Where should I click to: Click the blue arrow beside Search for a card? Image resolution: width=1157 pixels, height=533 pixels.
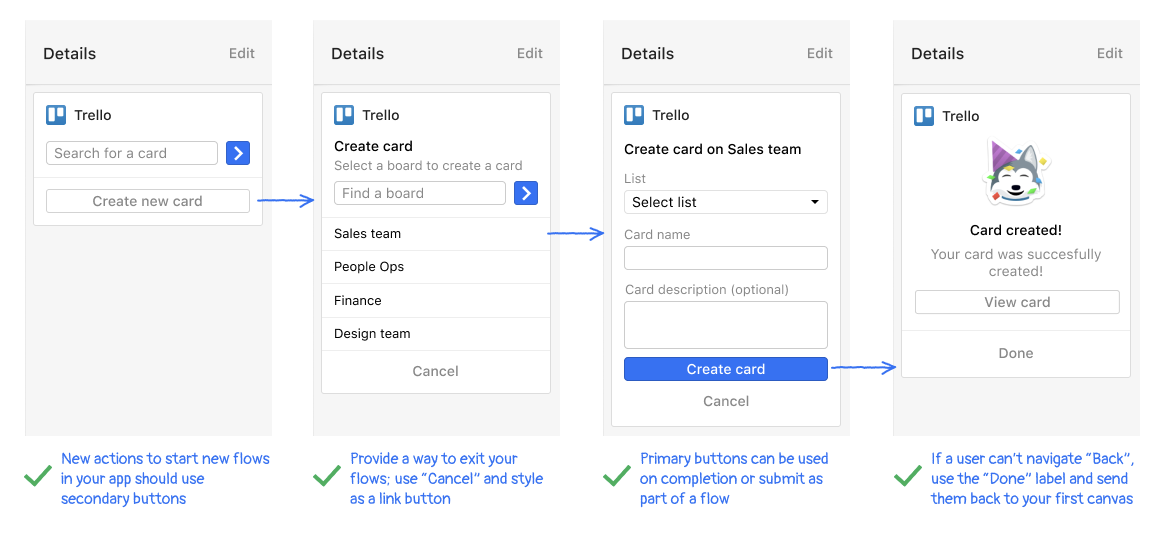click(237, 153)
